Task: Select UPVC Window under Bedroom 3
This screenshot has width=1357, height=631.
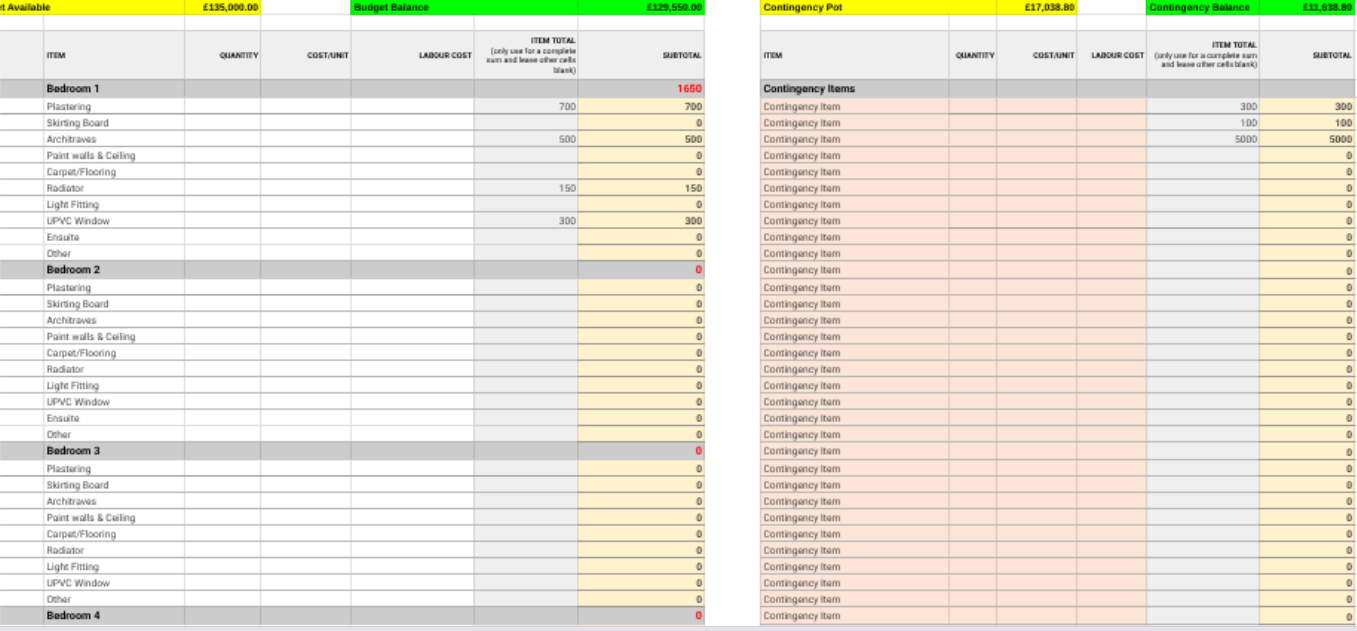Action: pyautogui.click(x=78, y=583)
